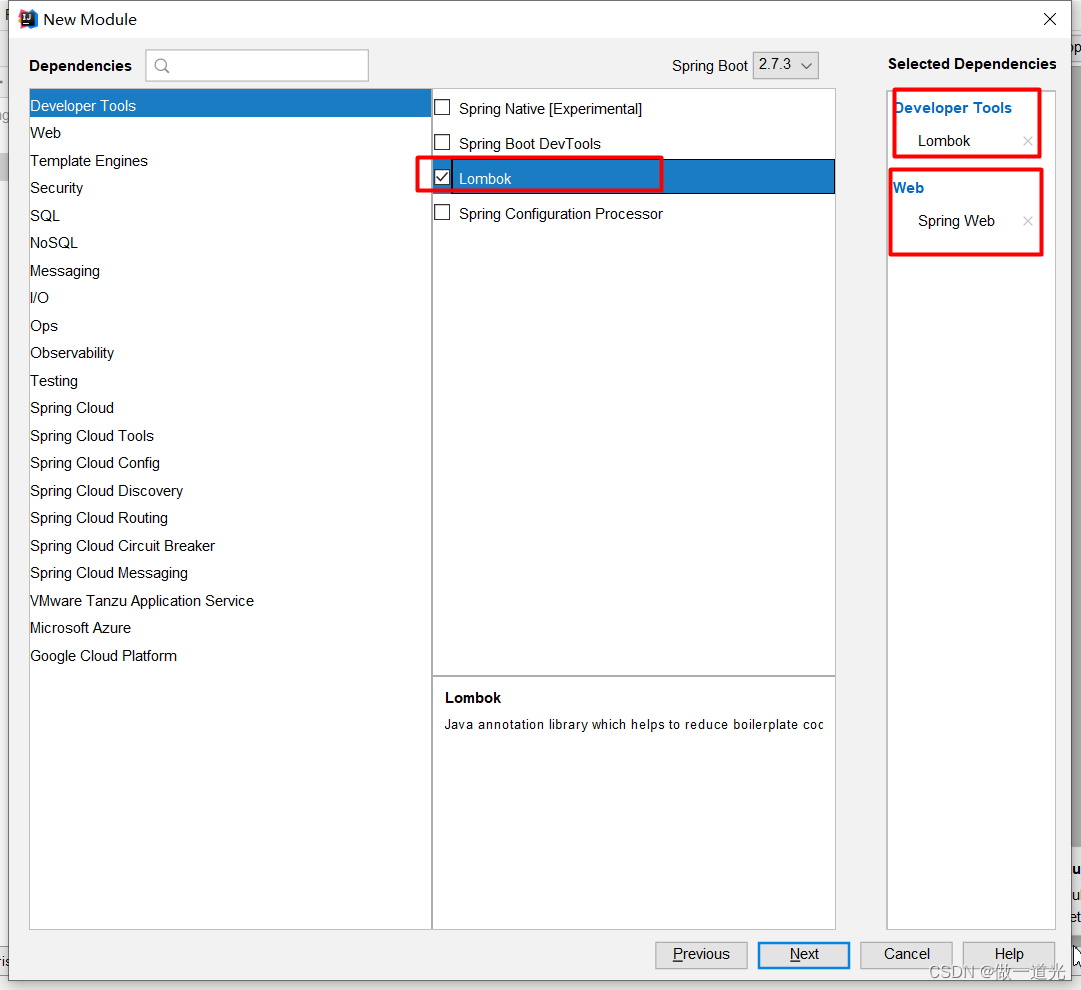The width and height of the screenshot is (1081, 990).
Task: Click the Help button
Action: [x=1008, y=954]
